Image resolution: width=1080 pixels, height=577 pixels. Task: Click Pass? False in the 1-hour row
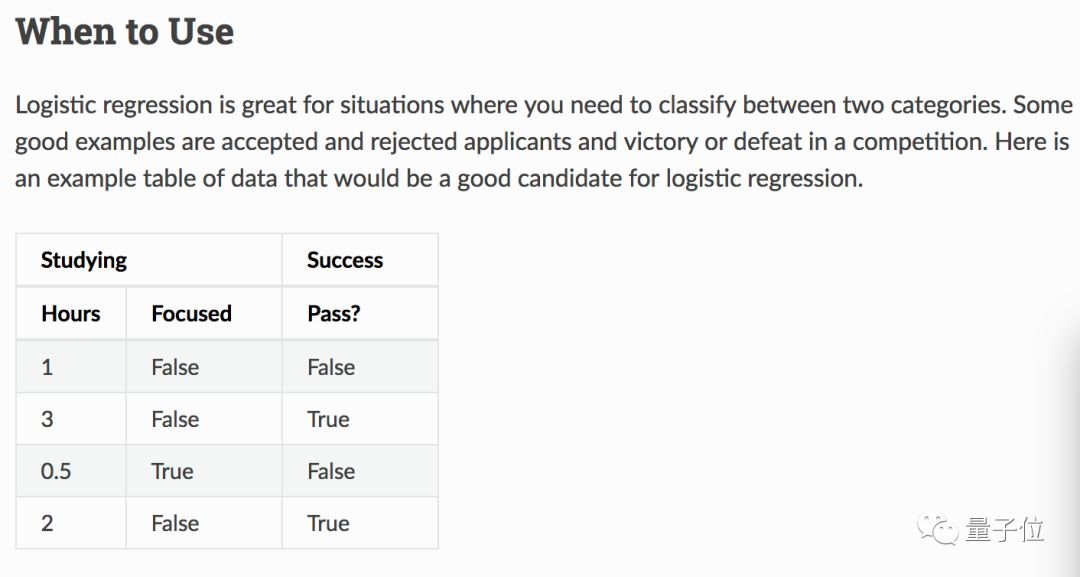tap(331, 367)
